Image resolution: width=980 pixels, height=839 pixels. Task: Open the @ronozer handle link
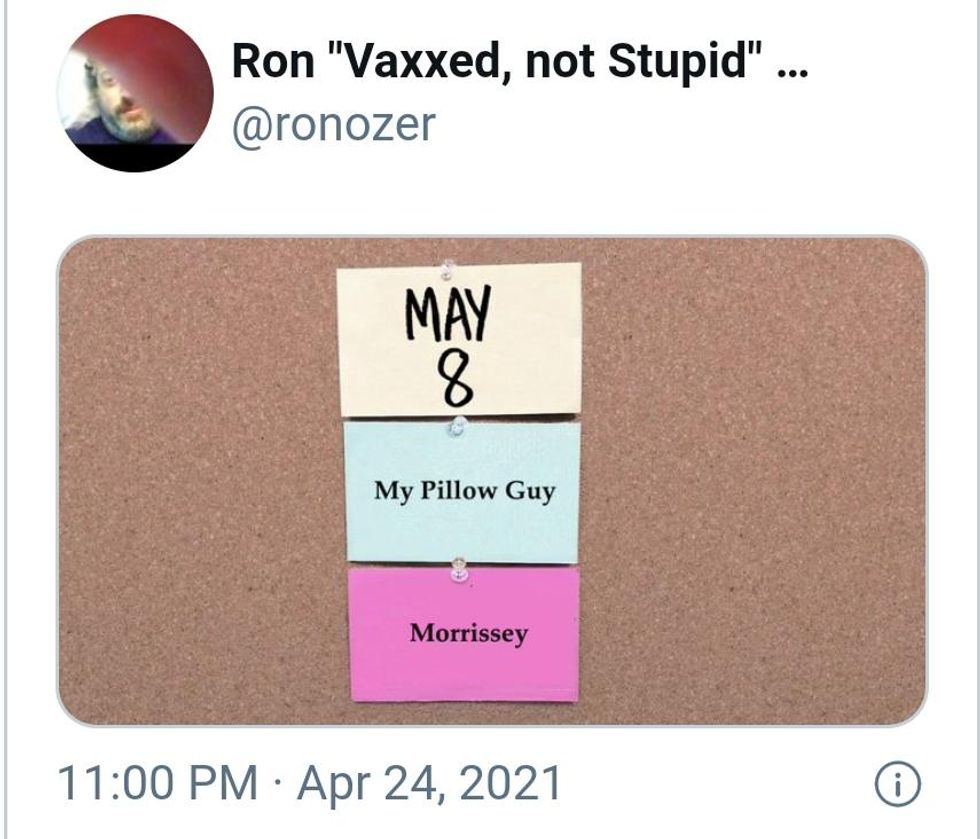(x=334, y=124)
